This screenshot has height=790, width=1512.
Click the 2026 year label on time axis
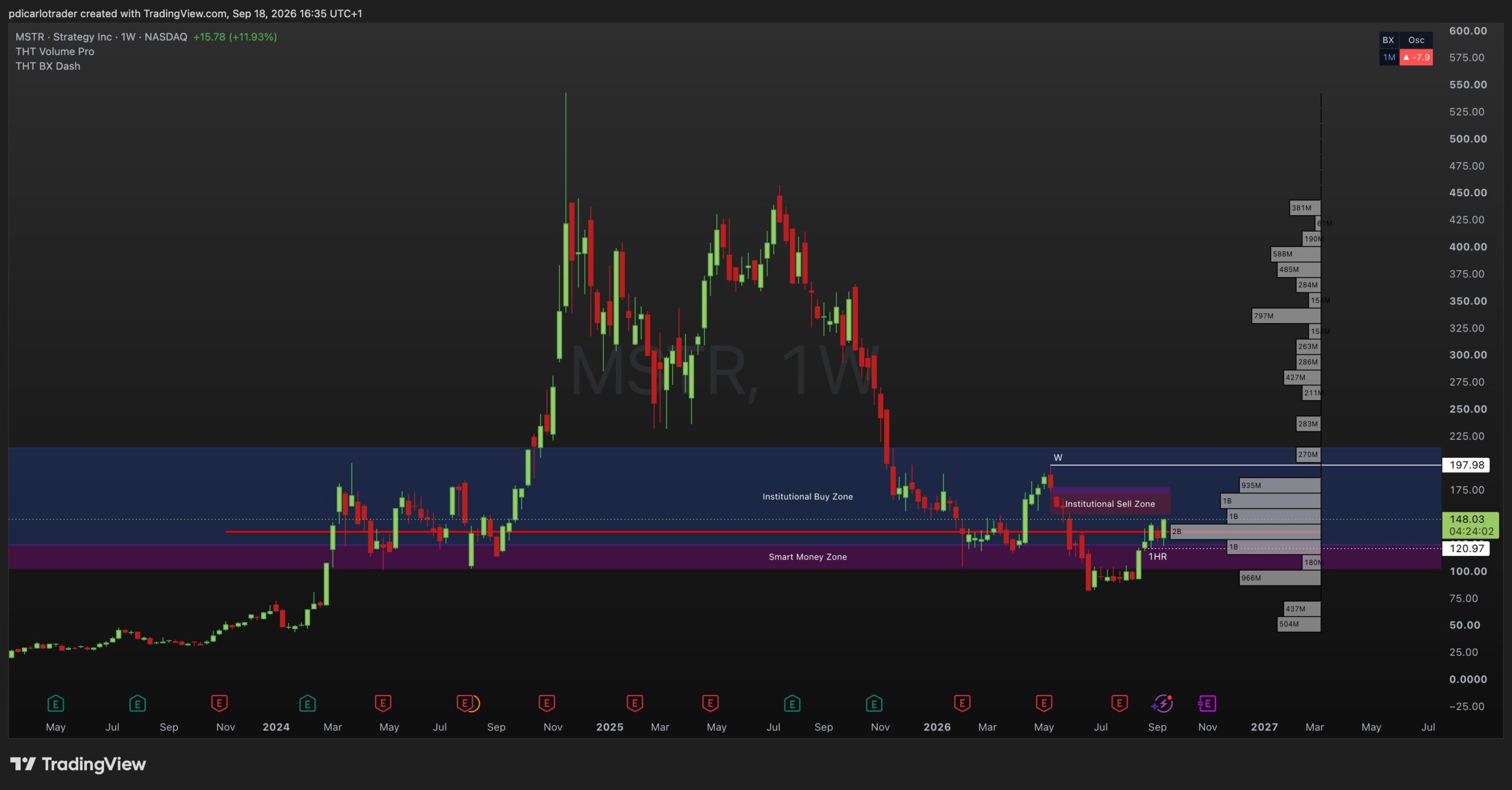pyautogui.click(x=937, y=727)
